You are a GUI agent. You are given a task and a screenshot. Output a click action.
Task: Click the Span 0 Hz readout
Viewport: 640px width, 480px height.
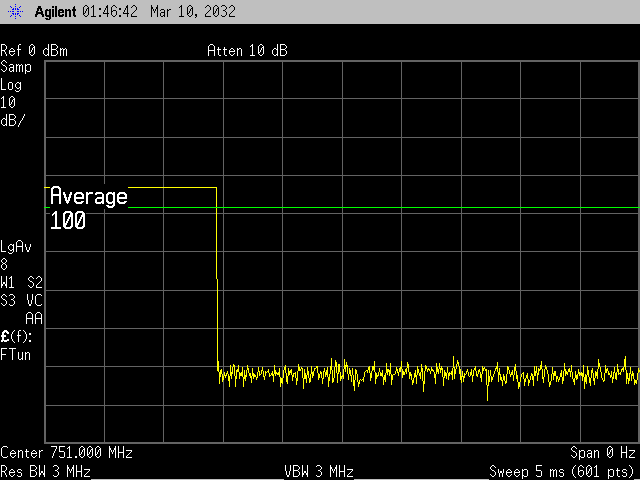point(603,453)
